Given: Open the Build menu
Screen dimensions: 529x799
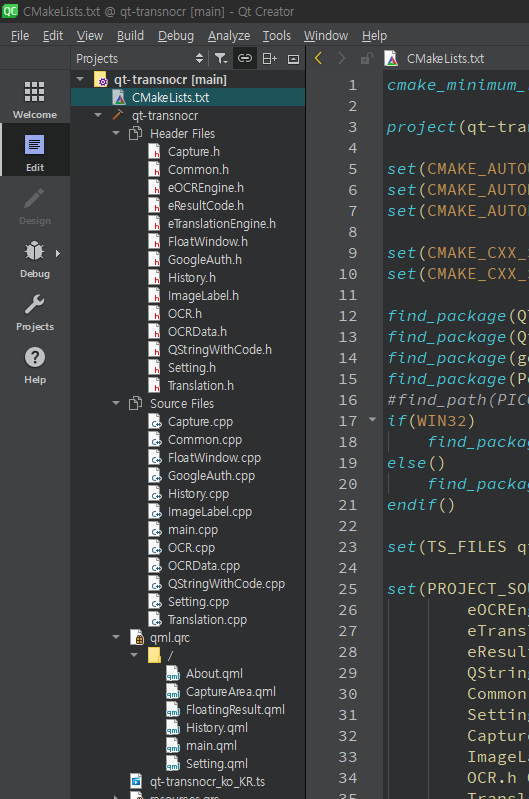Looking at the screenshot, I should (x=130, y=36).
